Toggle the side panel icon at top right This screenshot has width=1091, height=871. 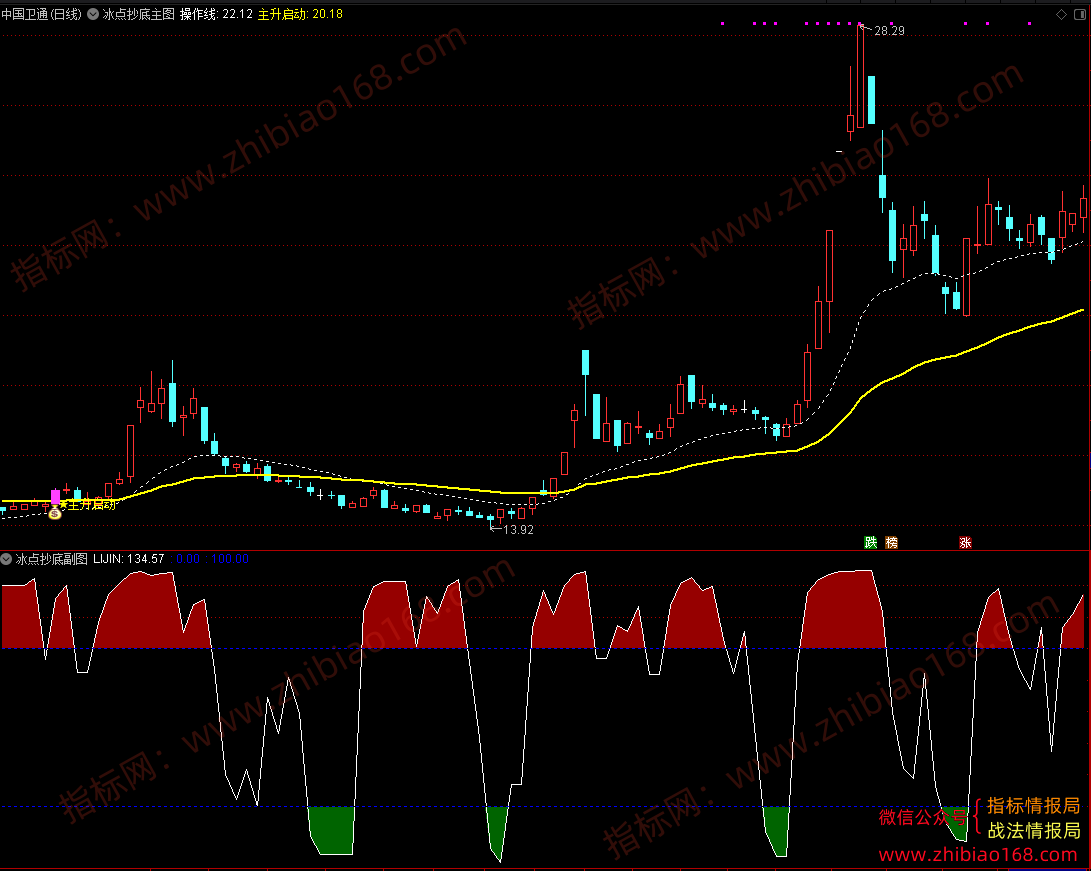[x=1081, y=15]
